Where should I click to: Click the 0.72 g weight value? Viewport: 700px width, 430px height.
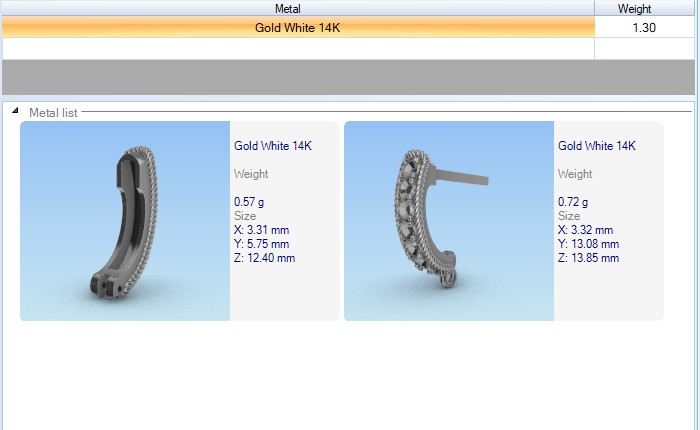point(574,202)
